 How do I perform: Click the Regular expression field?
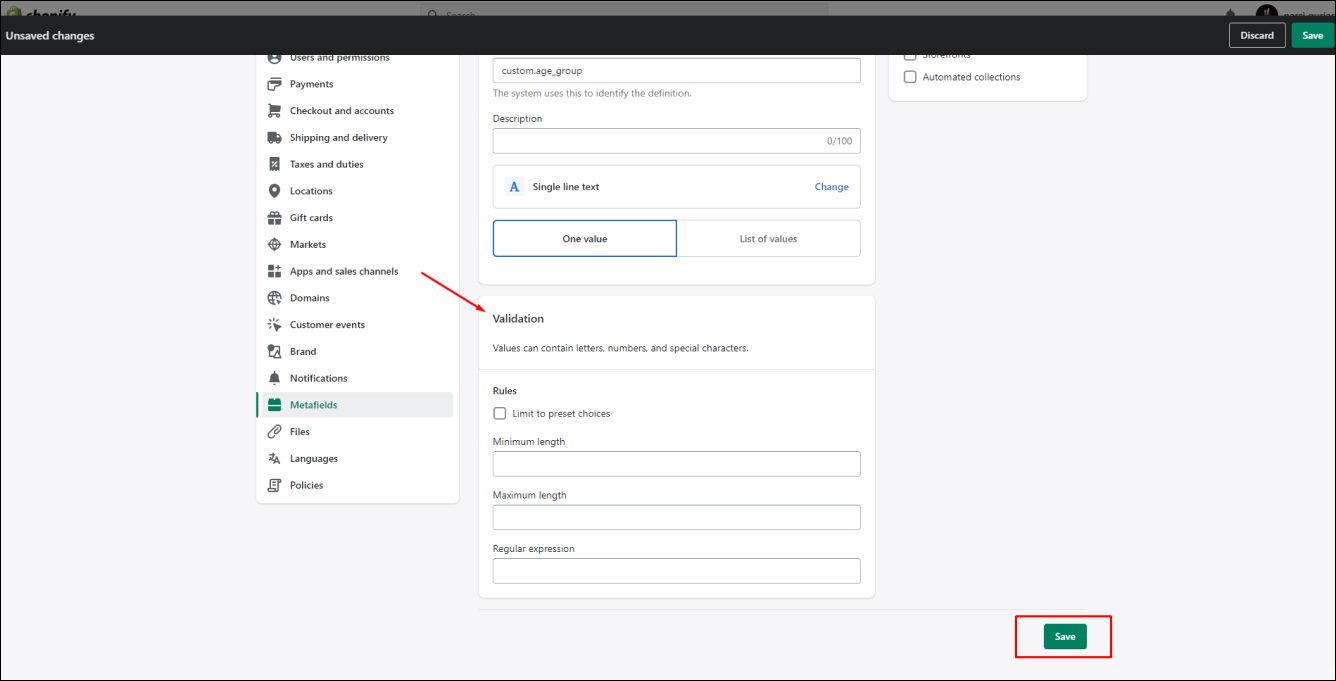tap(677, 571)
